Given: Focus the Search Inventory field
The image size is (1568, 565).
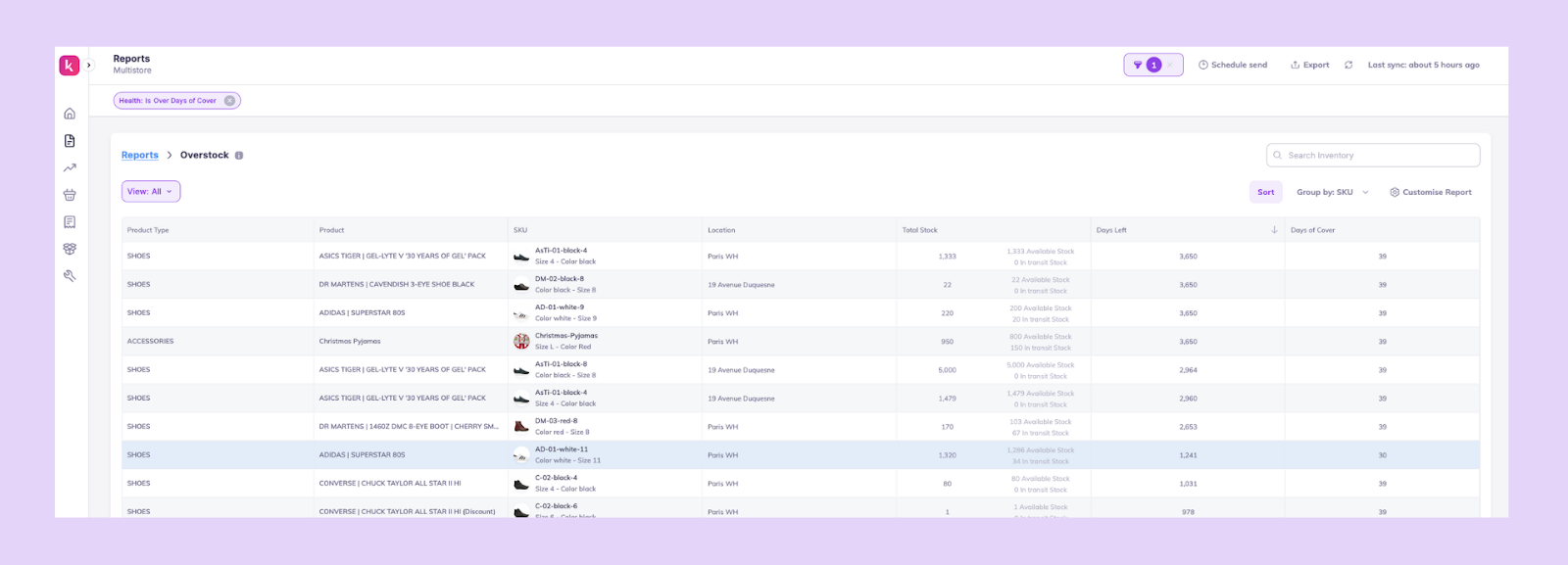Looking at the screenshot, I should pyautogui.click(x=1373, y=155).
